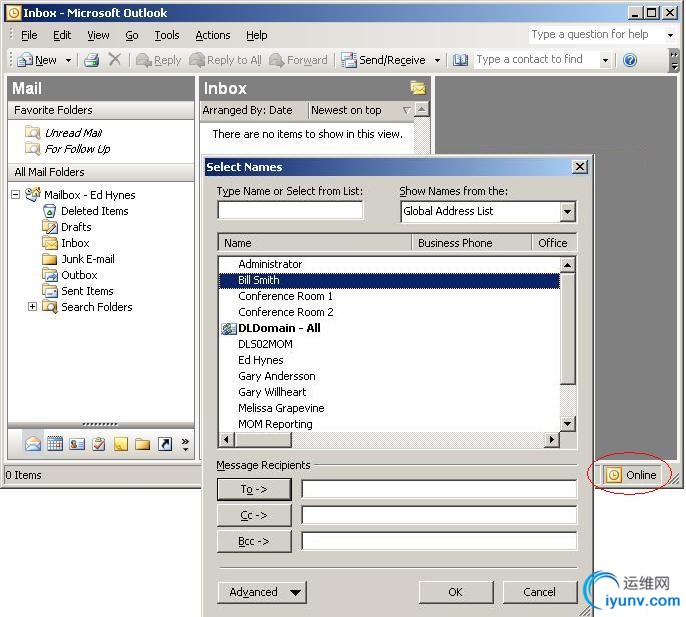Open the Address Book icon
The image size is (686, 617).
(460, 60)
